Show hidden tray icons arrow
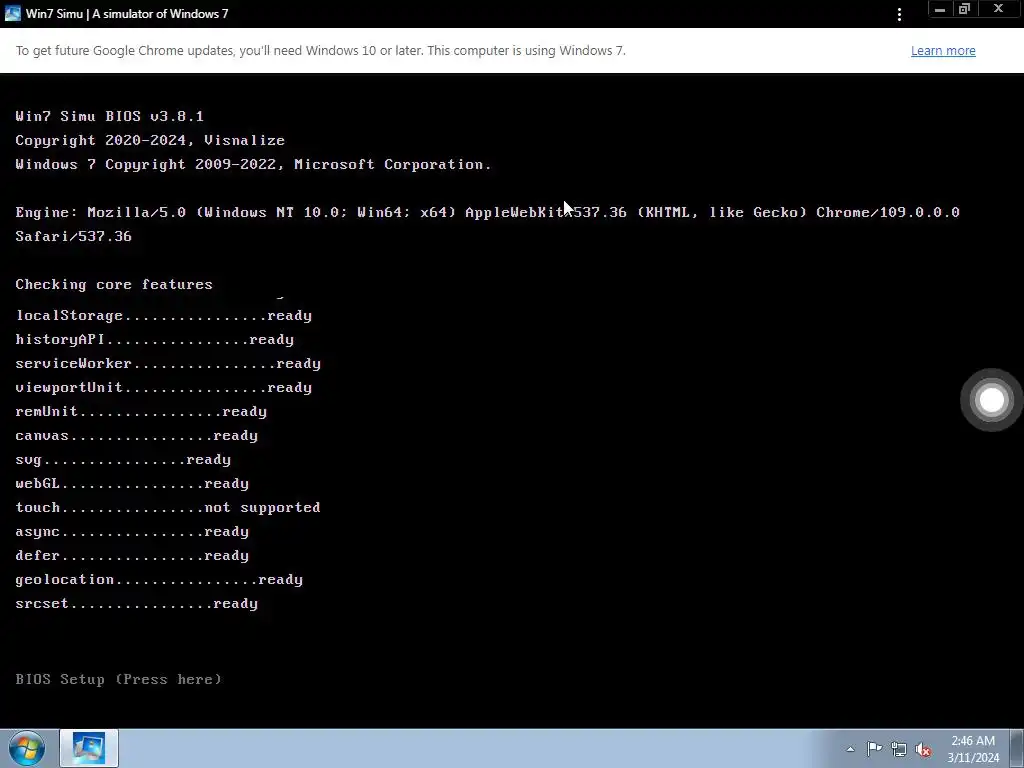 [850, 749]
